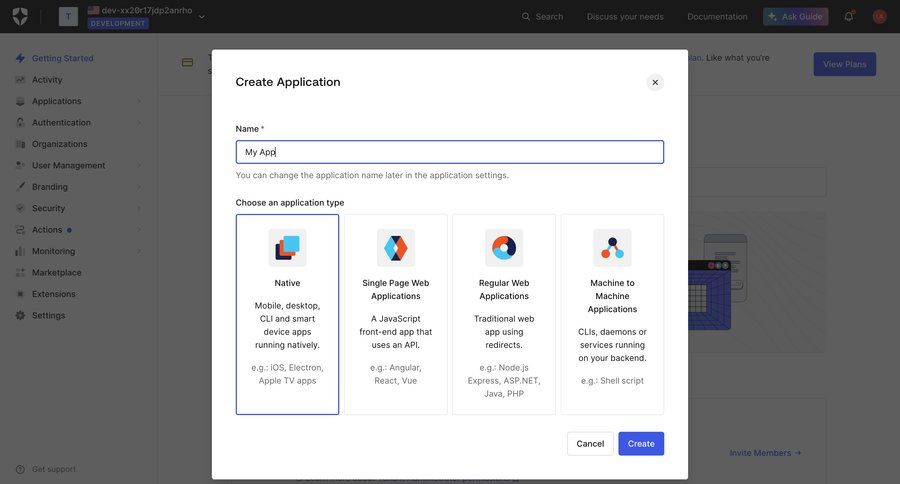The image size is (900, 484).
Task: Open Activity in sidebar
Action: 47,80
